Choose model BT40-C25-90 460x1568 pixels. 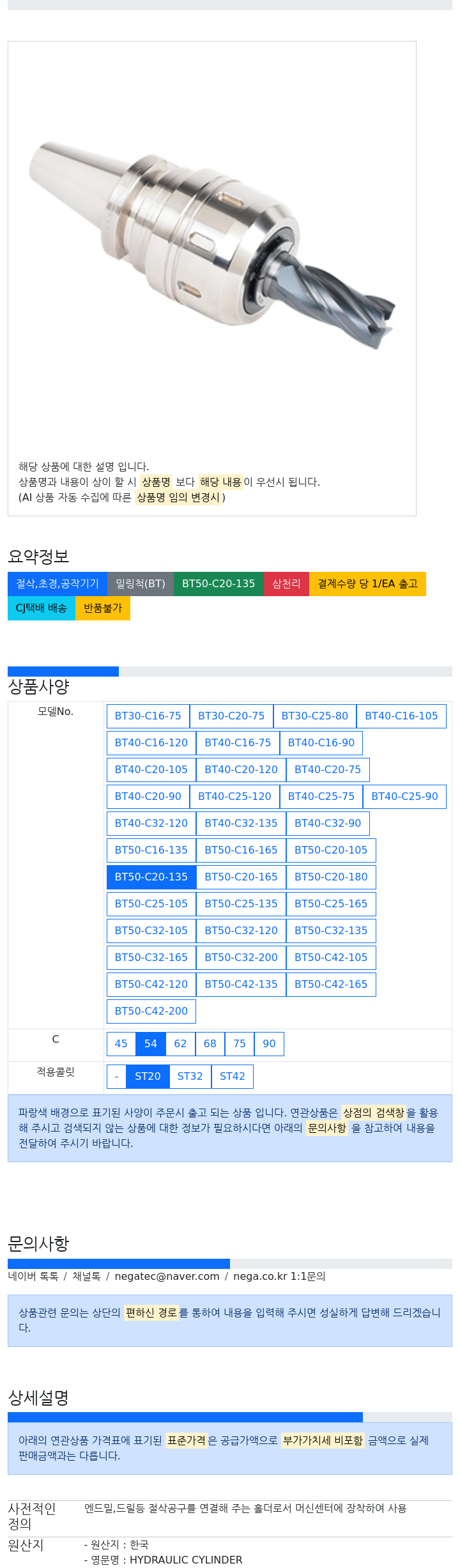click(x=404, y=796)
